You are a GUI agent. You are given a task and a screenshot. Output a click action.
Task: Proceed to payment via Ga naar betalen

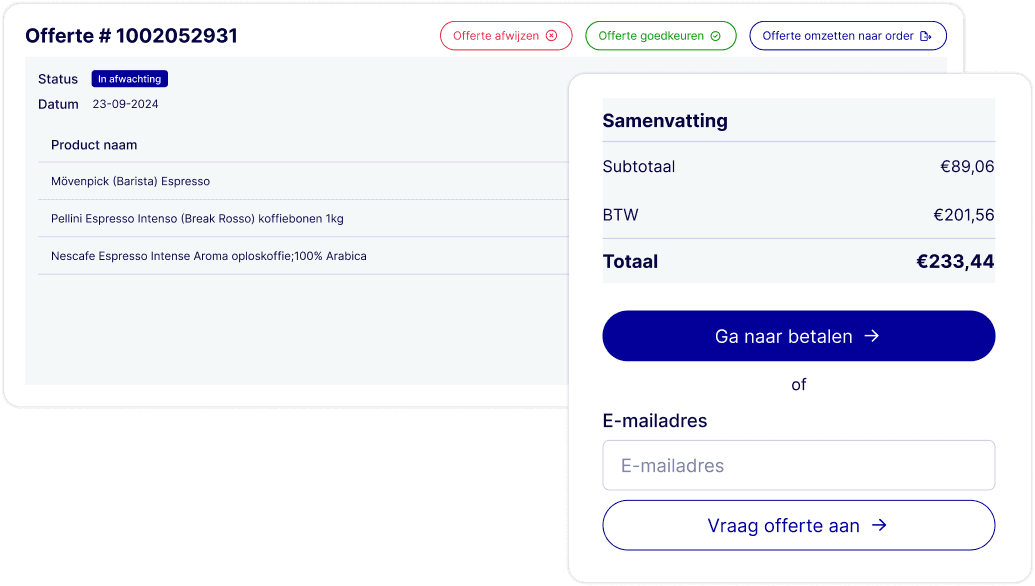(798, 336)
